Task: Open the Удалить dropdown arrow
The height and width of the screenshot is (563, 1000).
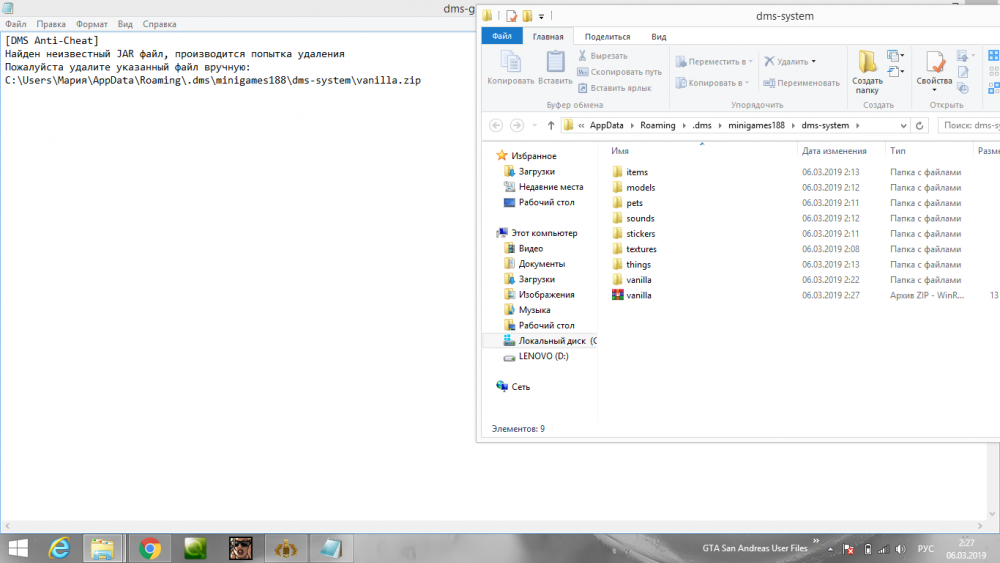Action: coord(813,61)
